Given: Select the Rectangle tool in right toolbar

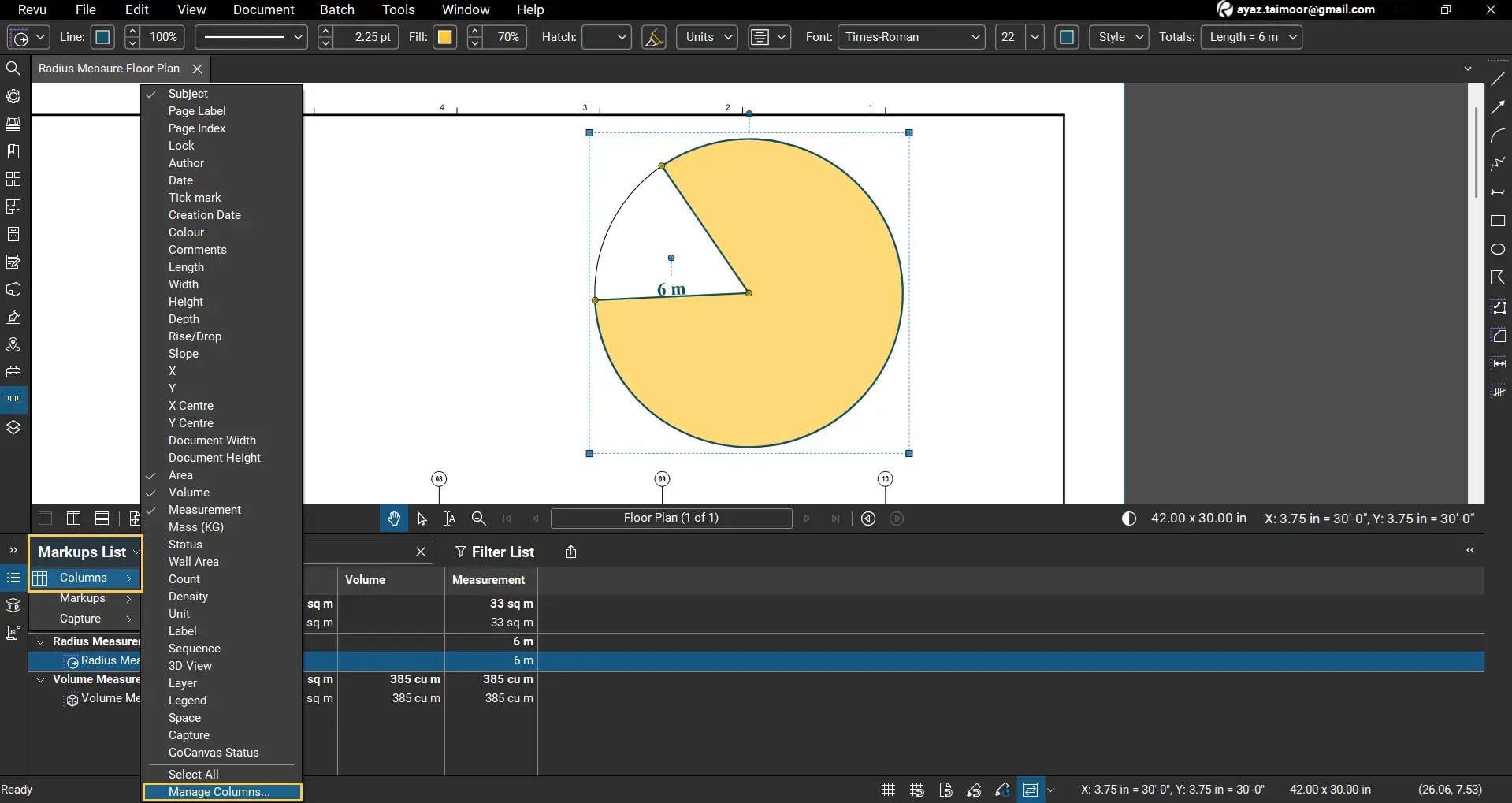Looking at the screenshot, I should tap(1498, 221).
